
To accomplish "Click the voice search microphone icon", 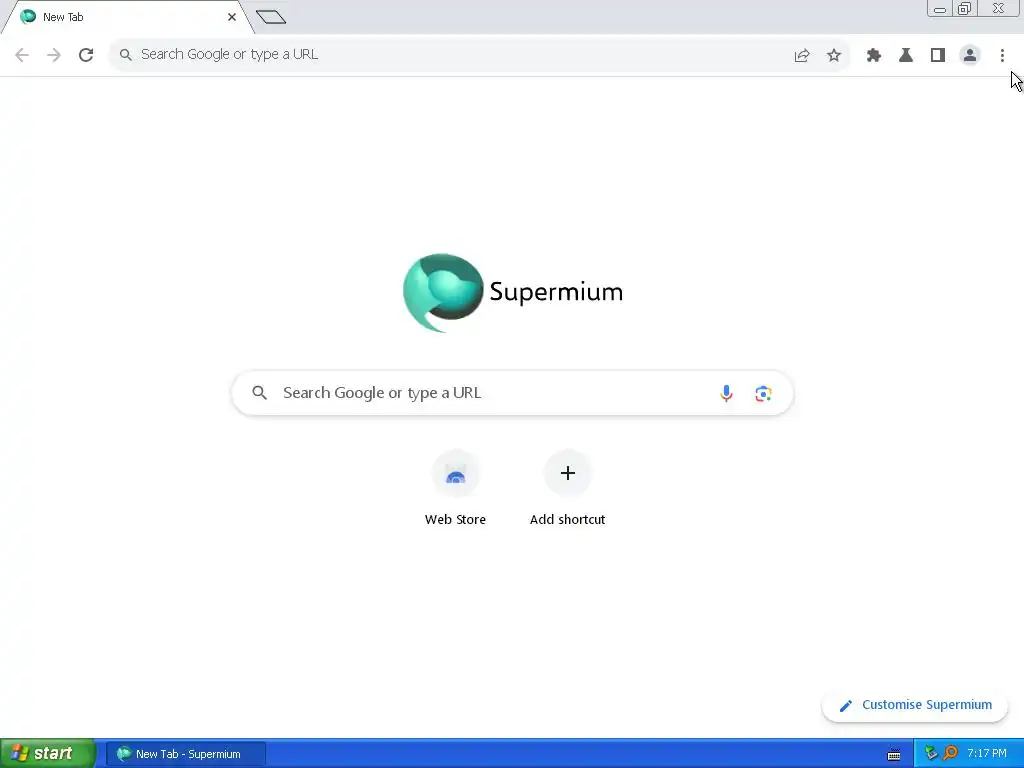I will click(x=726, y=393).
